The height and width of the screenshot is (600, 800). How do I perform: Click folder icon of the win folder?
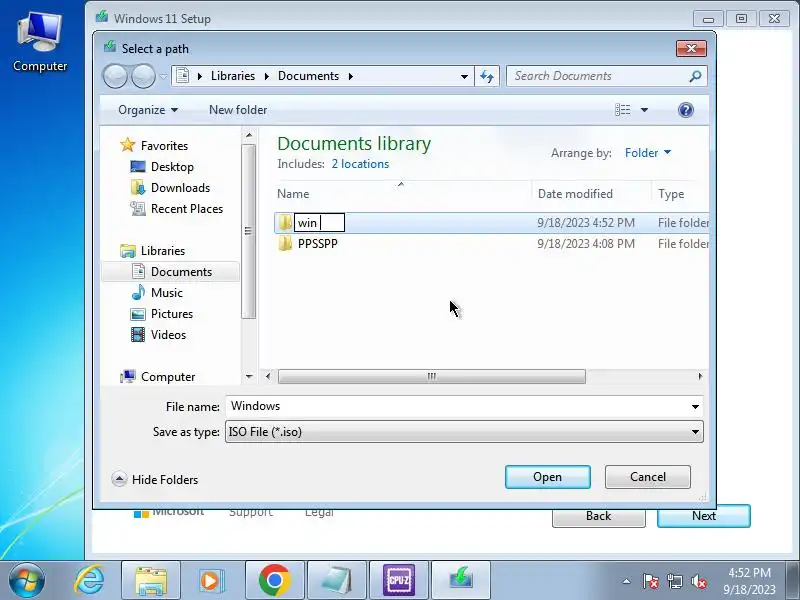point(285,222)
